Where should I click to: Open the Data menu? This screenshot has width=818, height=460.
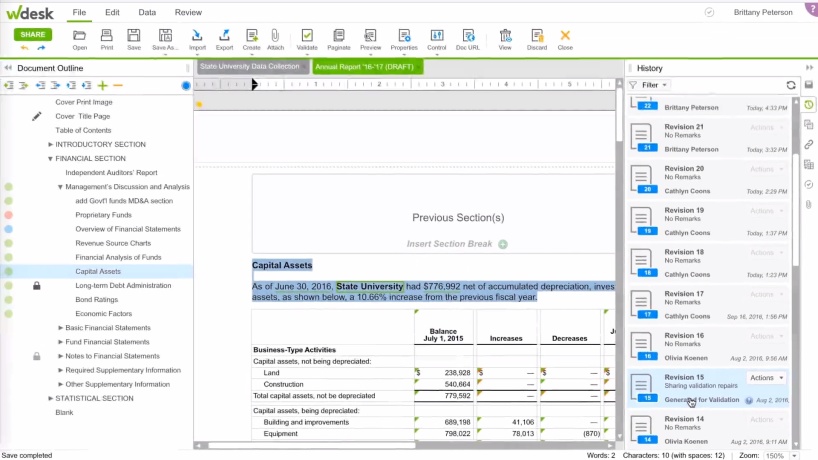point(147,12)
